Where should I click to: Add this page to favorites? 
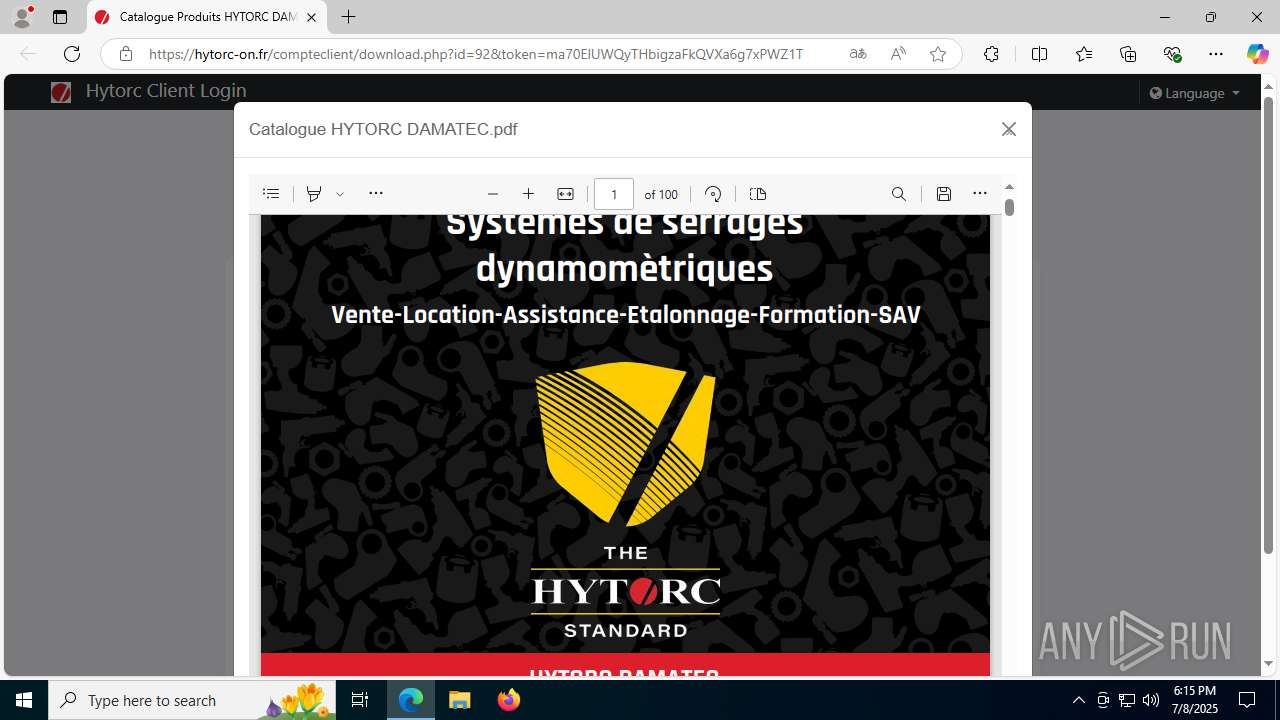click(x=938, y=54)
